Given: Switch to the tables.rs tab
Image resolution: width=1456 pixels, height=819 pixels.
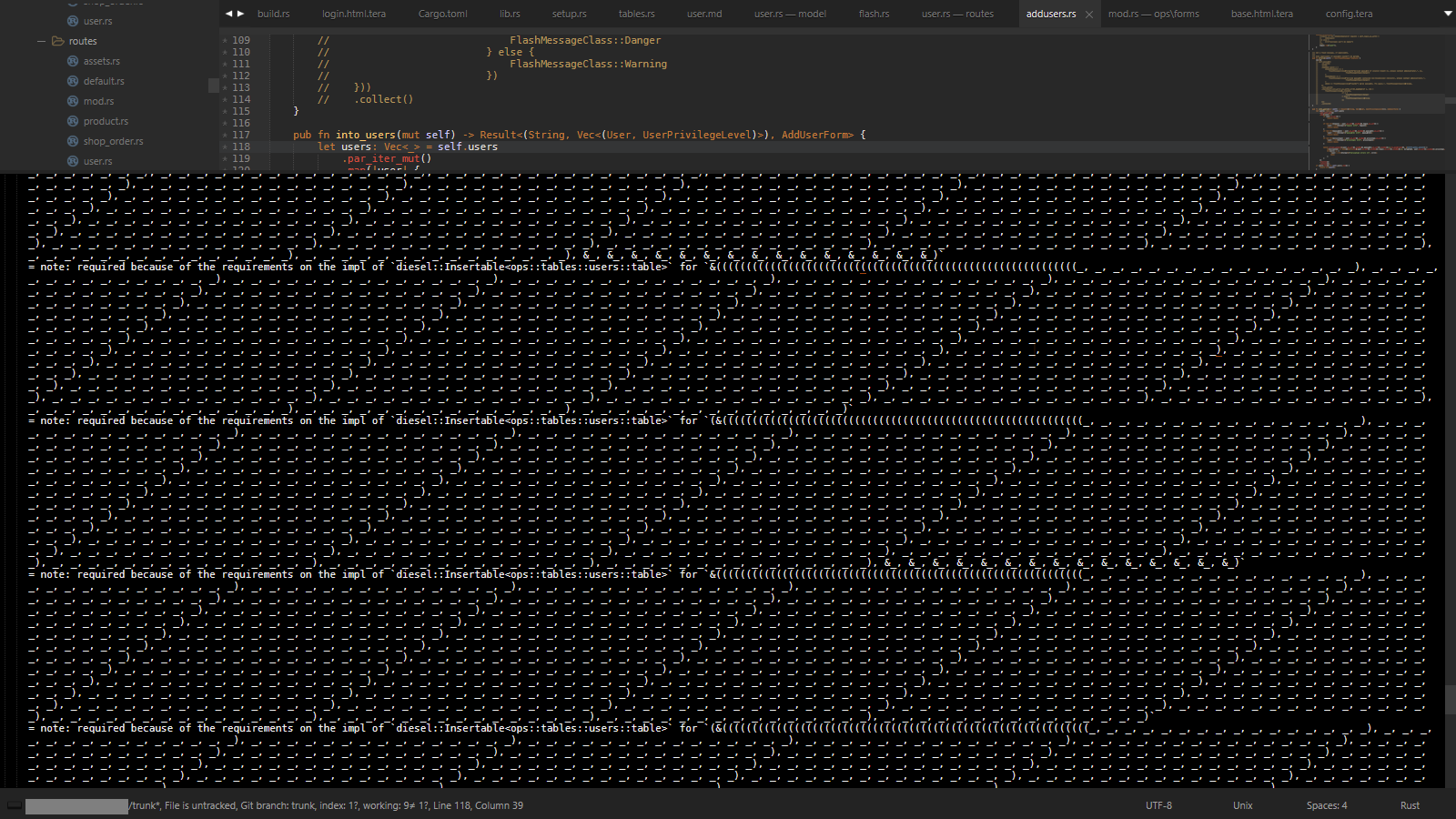Looking at the screenshot, I should pos(636,14).
